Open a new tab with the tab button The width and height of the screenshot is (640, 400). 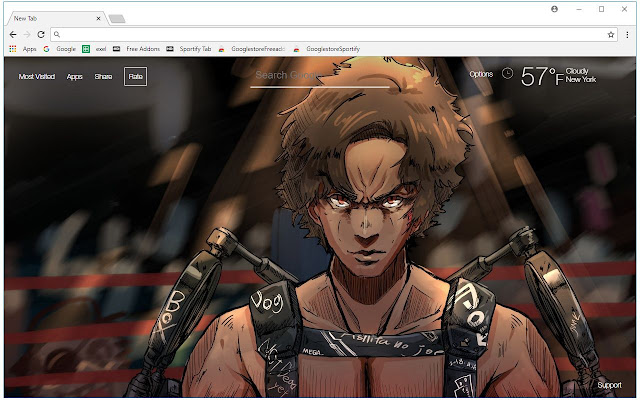117,19
